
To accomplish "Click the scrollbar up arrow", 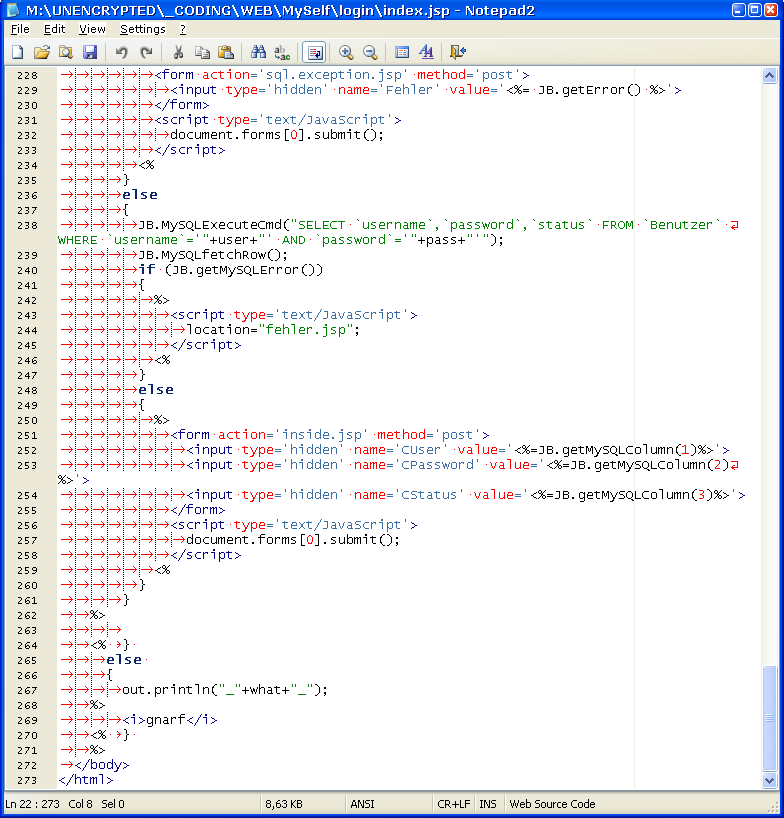I will click(769, 76).
